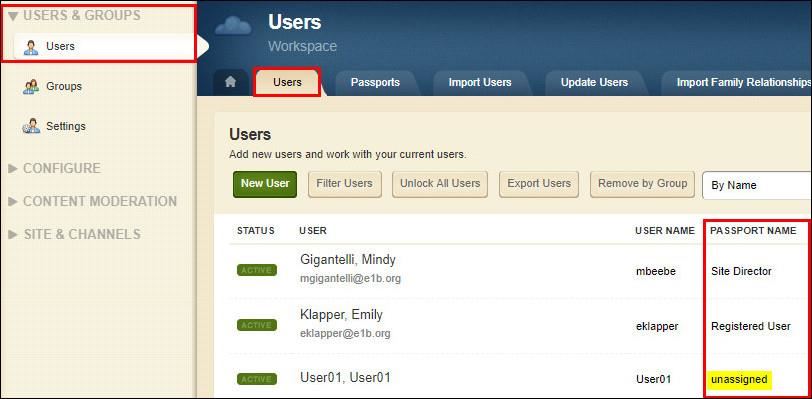Click Unlock All Users button
The height and width of the screenshot is (399, 812).
[440, 184]
